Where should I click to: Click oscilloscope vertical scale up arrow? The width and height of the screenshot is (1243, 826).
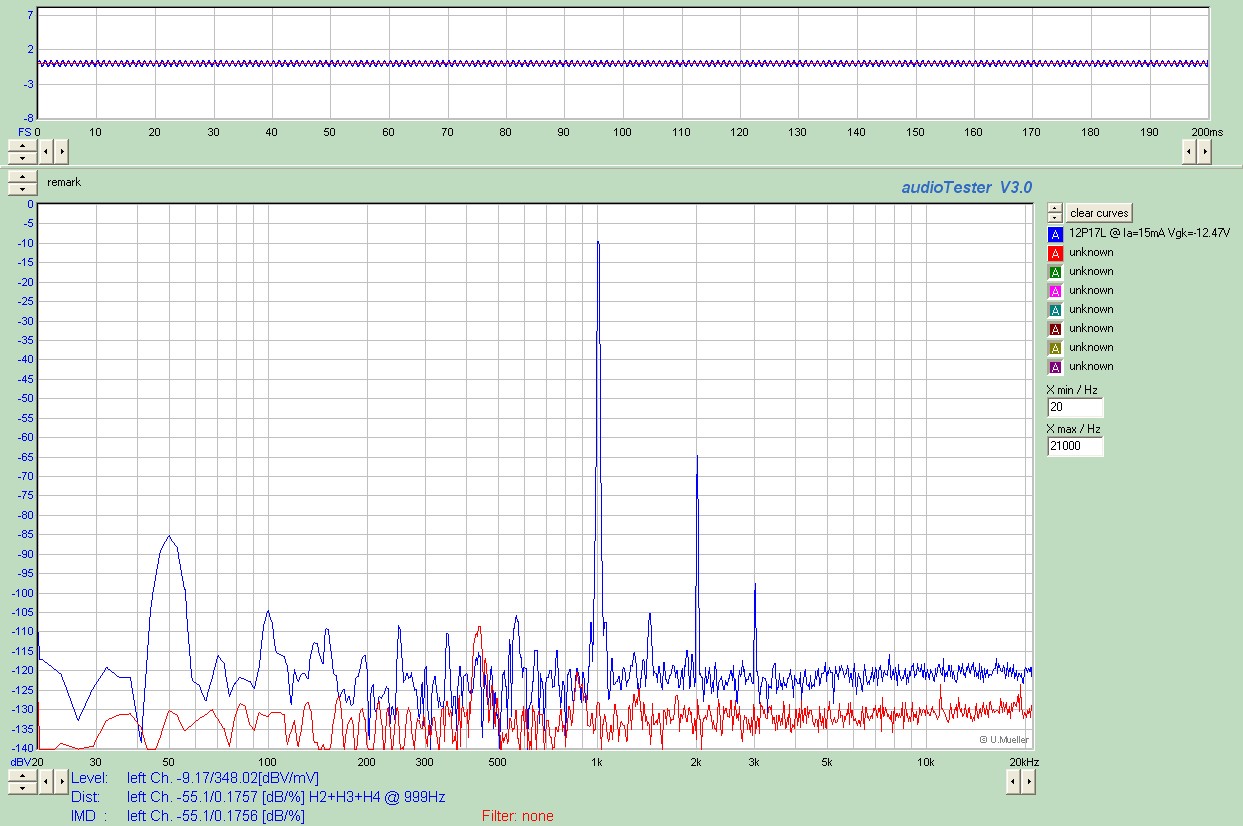(22, 146)
